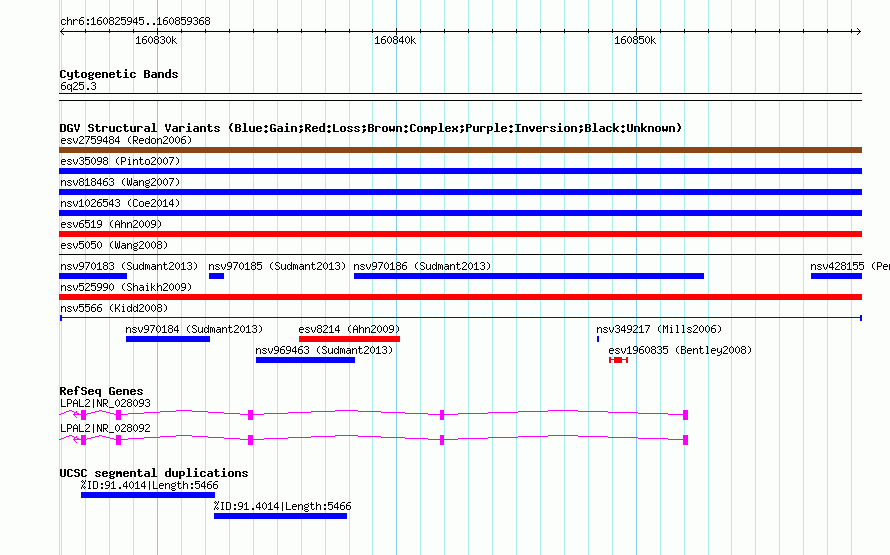Image resolution: width=890 pixels, height=555 pixels.
Task: Select the esv1960835 (Bentley2008) red glyph
Action: (618, 360)
